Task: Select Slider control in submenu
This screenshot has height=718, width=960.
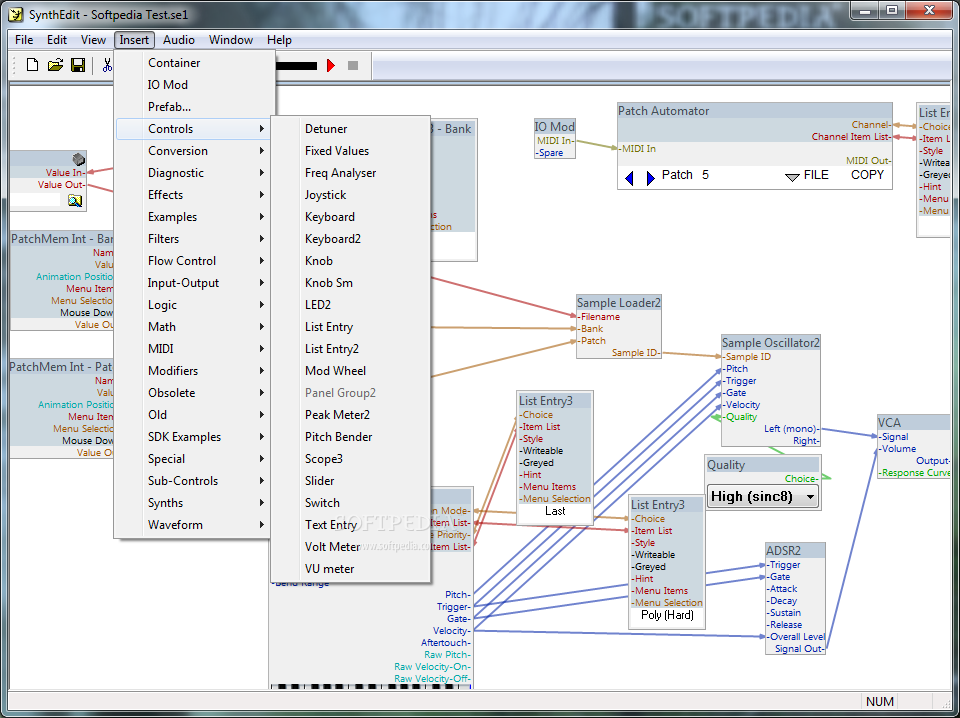Action: (350, 481)
